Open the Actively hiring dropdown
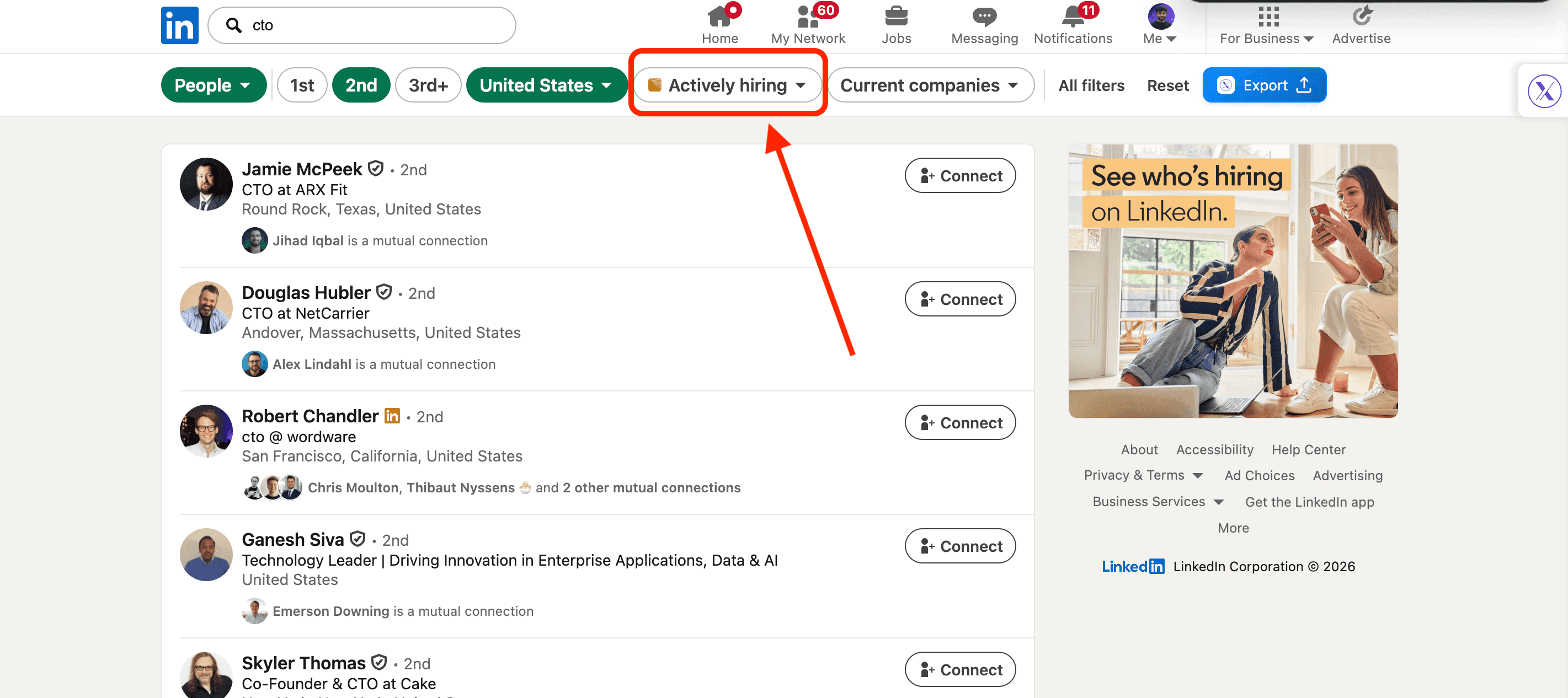 point(727,85)
